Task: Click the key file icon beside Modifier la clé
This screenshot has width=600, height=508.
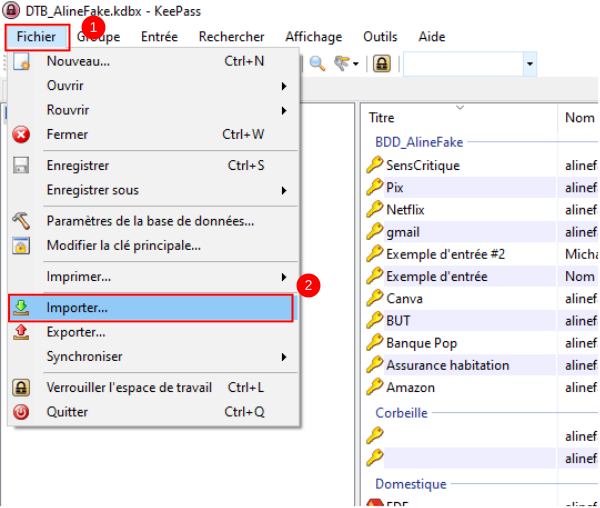Action: tap(21, 246)
